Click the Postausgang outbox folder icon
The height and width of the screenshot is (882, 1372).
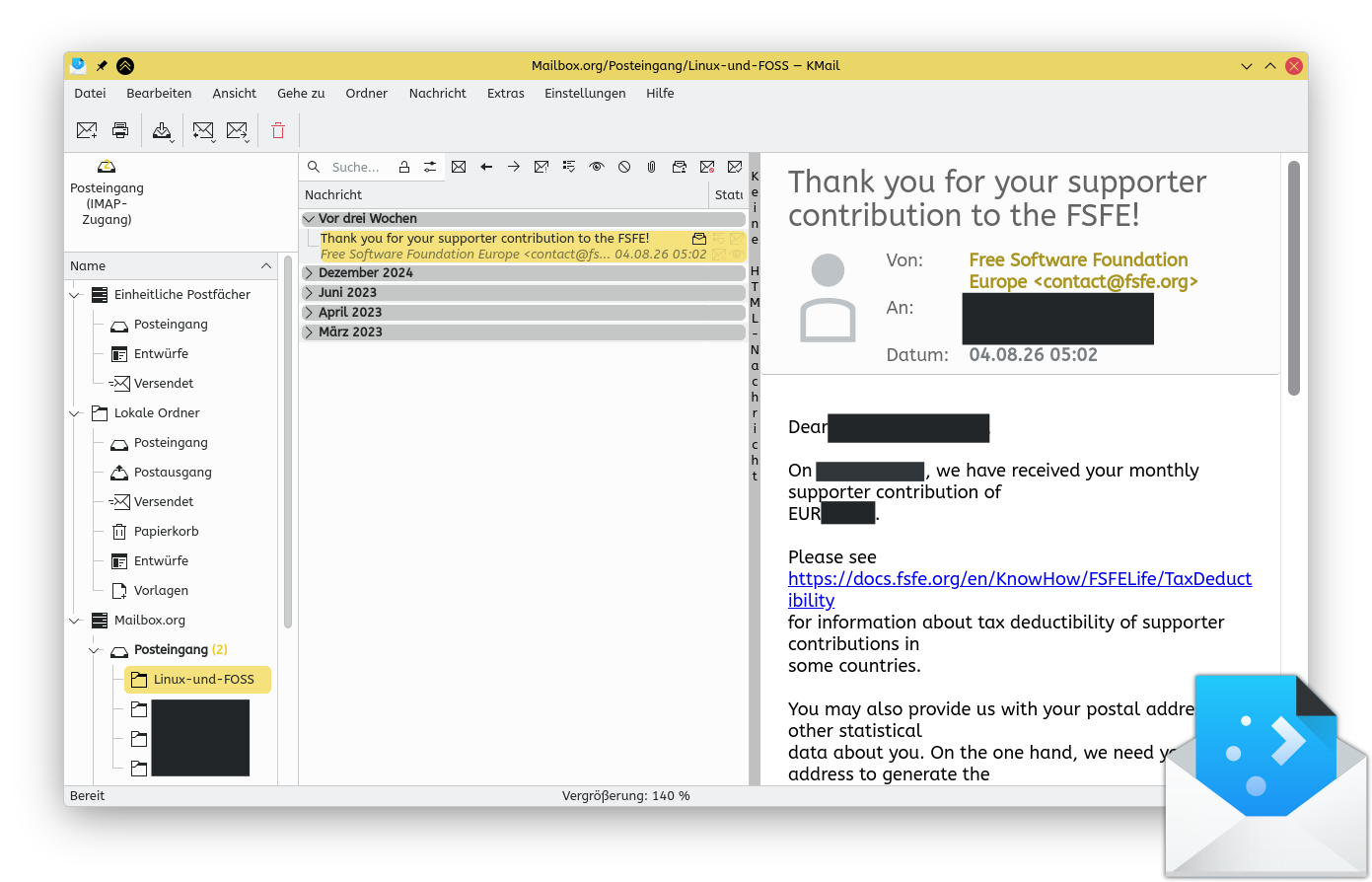point(119,472)
